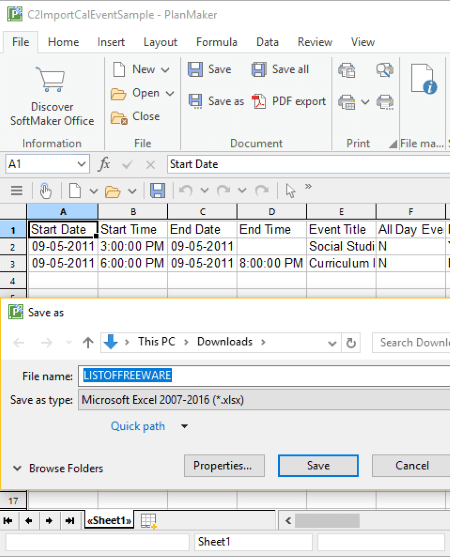Click the Open folder icon in ribbon
450x557 pixels.
(x=118, y=94)
